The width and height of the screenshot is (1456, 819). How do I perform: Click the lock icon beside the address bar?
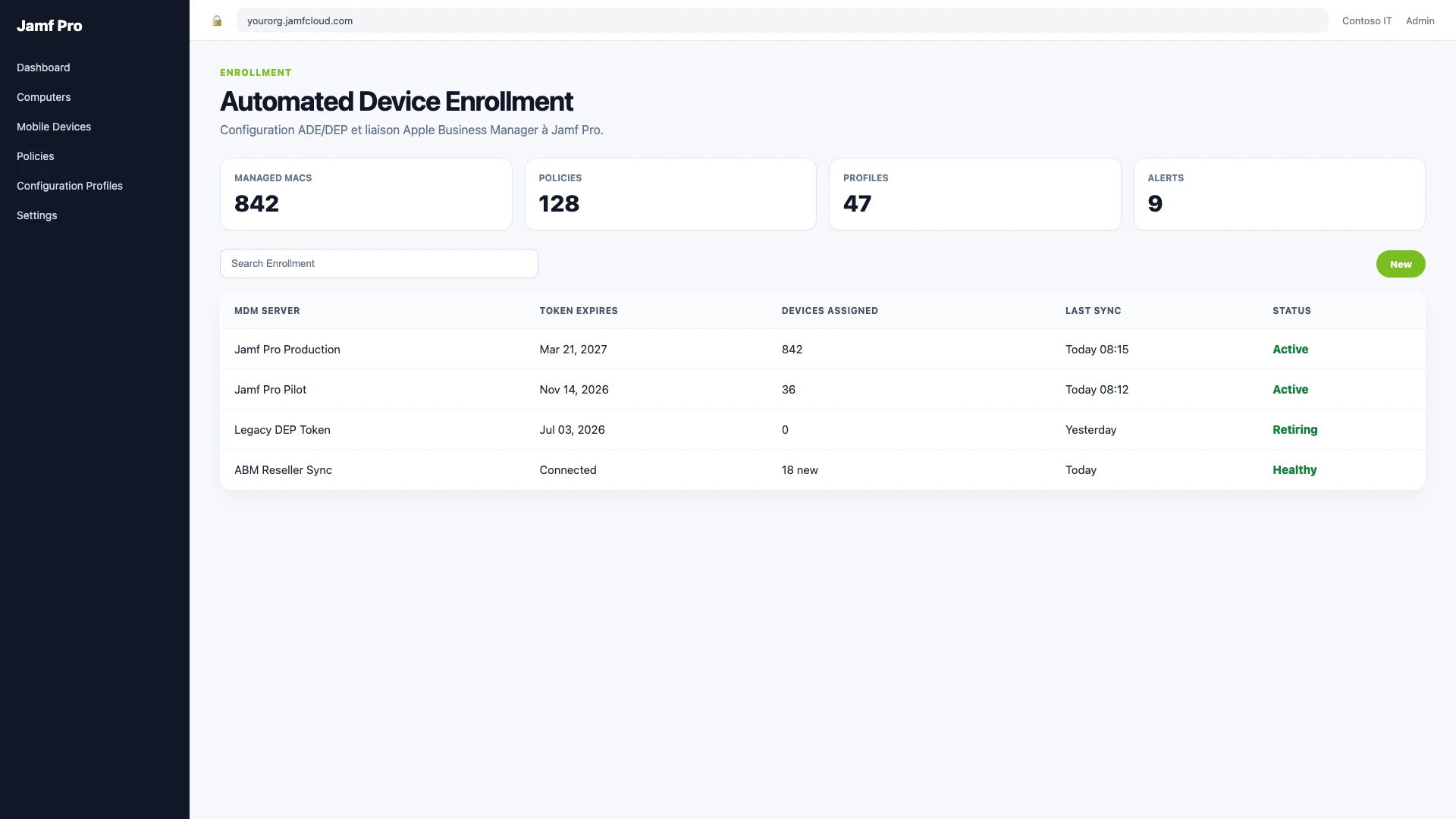pos(217,20)
